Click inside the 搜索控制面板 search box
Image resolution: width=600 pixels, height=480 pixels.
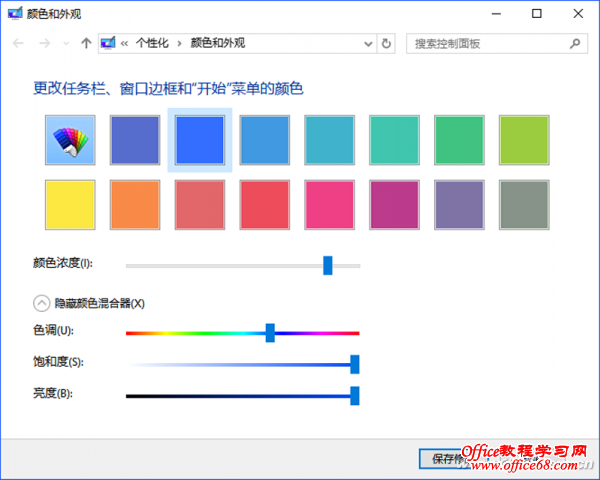[x=485, y=44]
